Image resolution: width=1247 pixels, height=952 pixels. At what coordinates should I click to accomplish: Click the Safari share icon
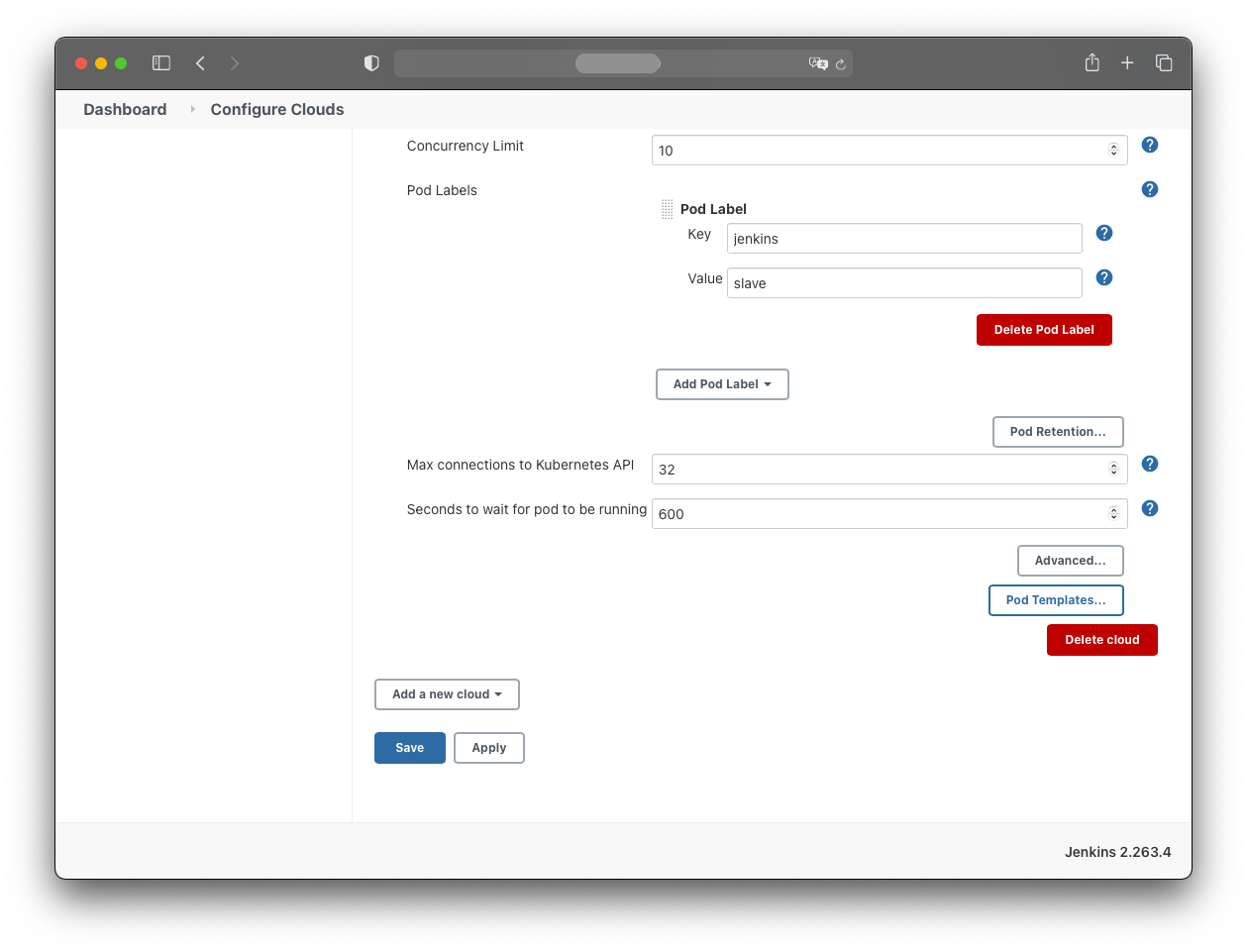coord(1091,63)
